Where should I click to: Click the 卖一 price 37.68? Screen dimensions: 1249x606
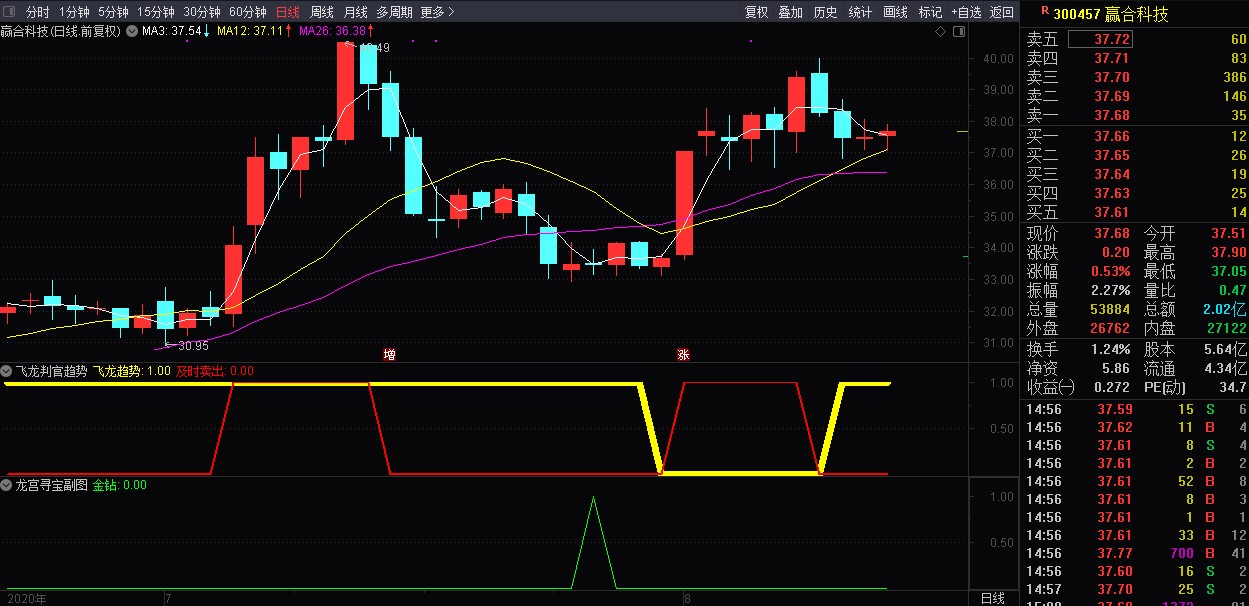1112,116
